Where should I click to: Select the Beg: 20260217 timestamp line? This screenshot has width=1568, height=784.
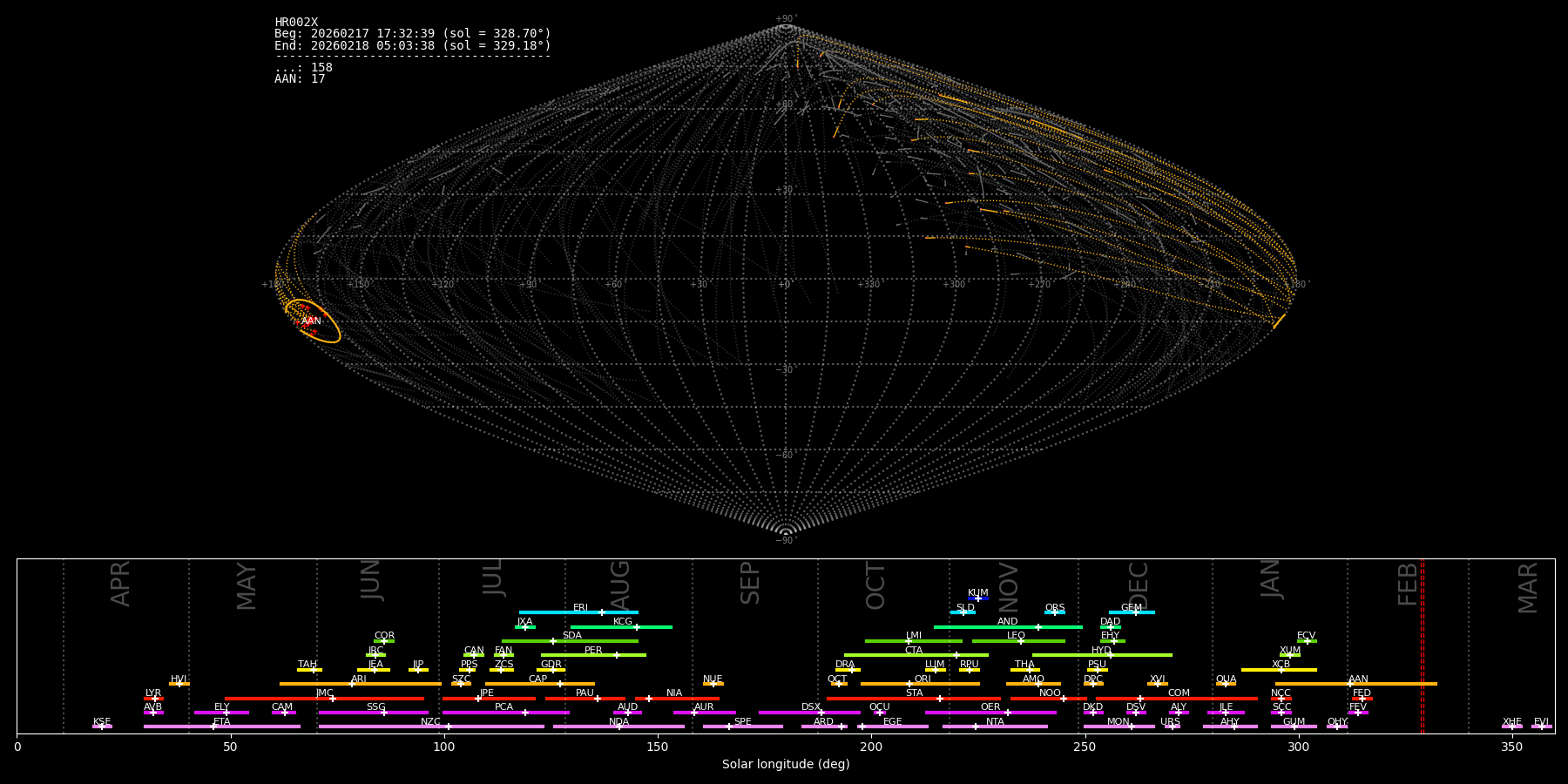(413, 34)
